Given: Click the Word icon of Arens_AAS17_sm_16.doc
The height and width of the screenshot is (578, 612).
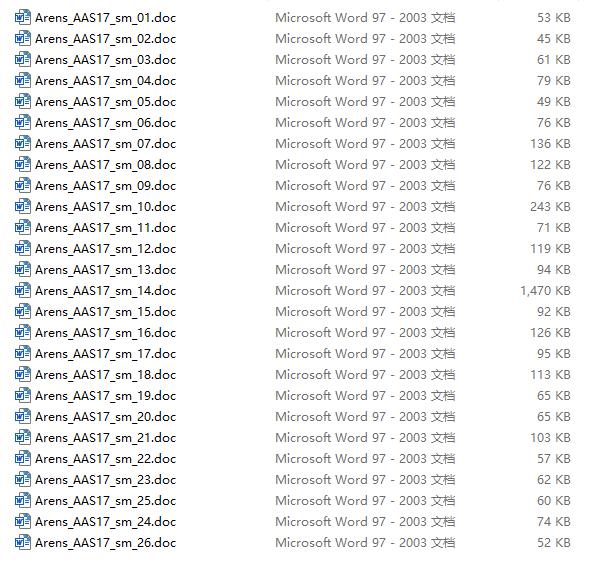Looking at the screenshot, I should coord(23,333).
